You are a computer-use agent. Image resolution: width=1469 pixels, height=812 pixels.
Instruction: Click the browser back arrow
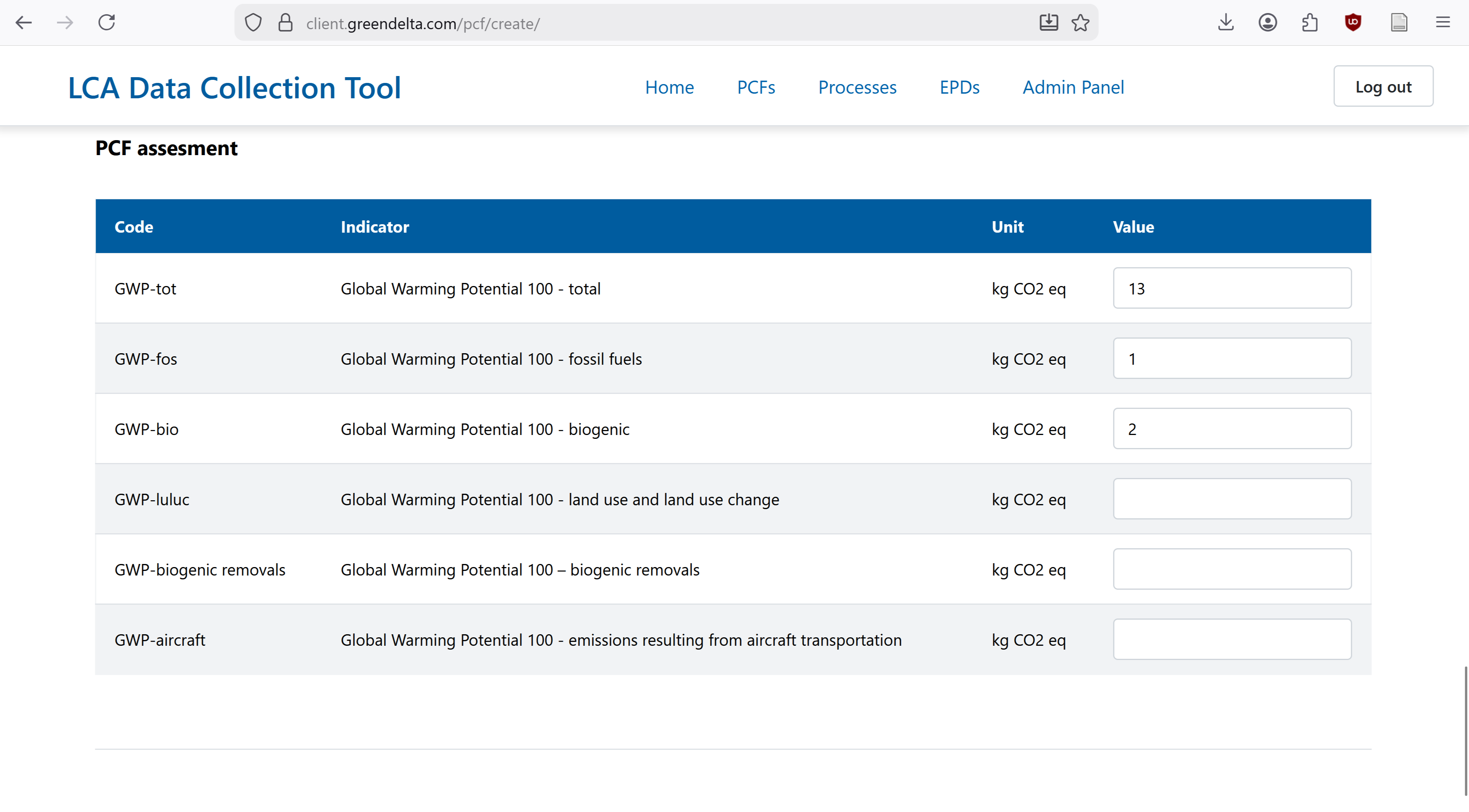coord(24,23)
